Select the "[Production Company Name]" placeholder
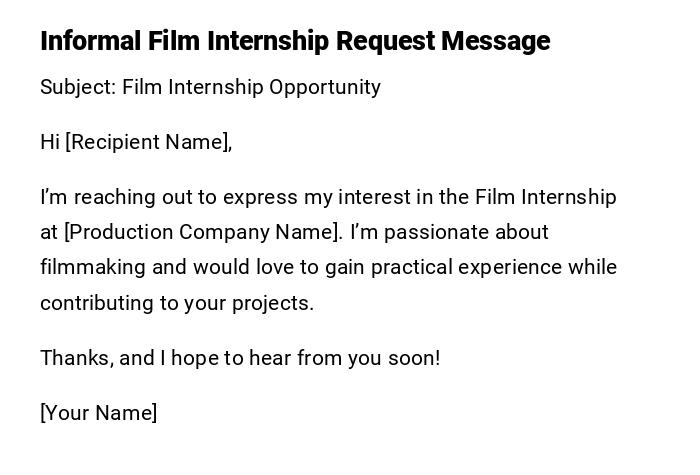The width and height of the screenshot is (700, 475). point(203,232)
